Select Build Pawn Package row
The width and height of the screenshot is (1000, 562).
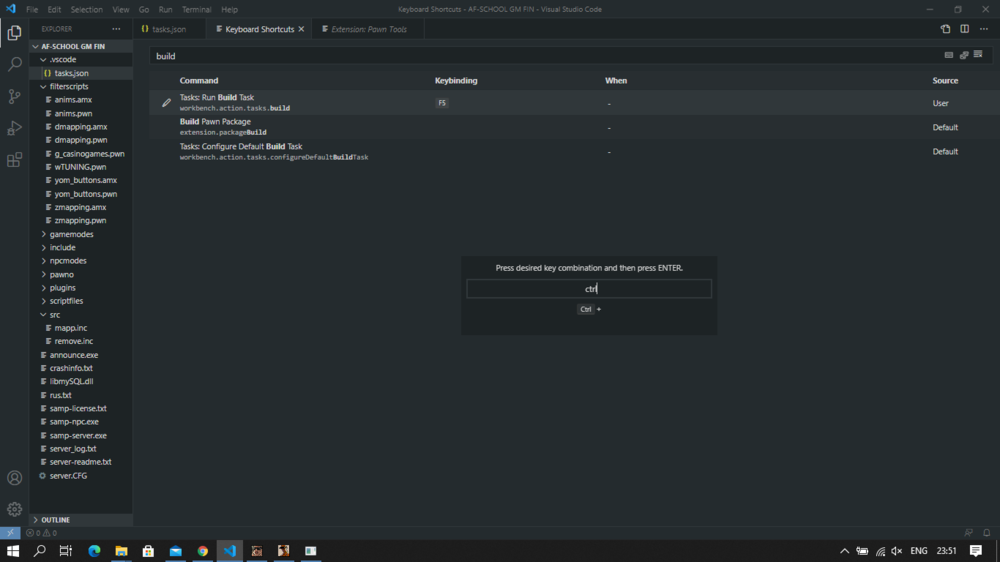pos(574,127)
